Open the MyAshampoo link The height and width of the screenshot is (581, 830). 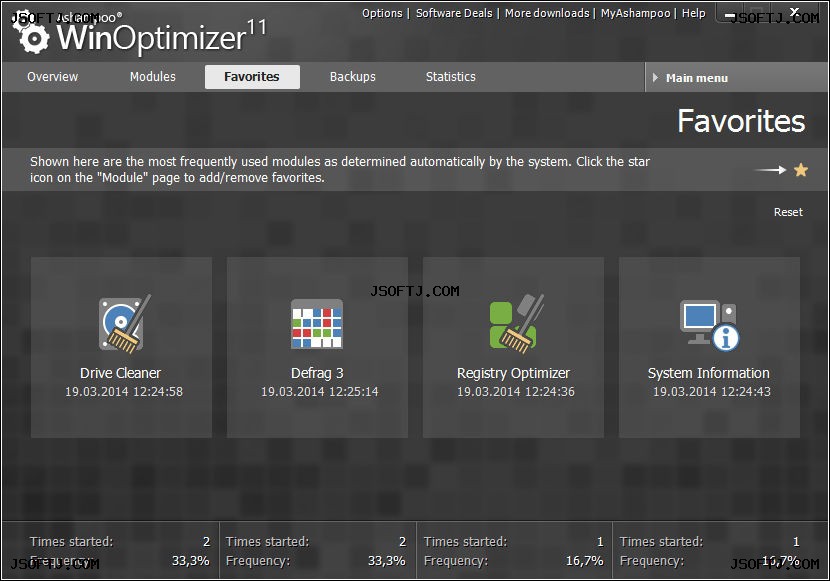(x=635, y=13)
